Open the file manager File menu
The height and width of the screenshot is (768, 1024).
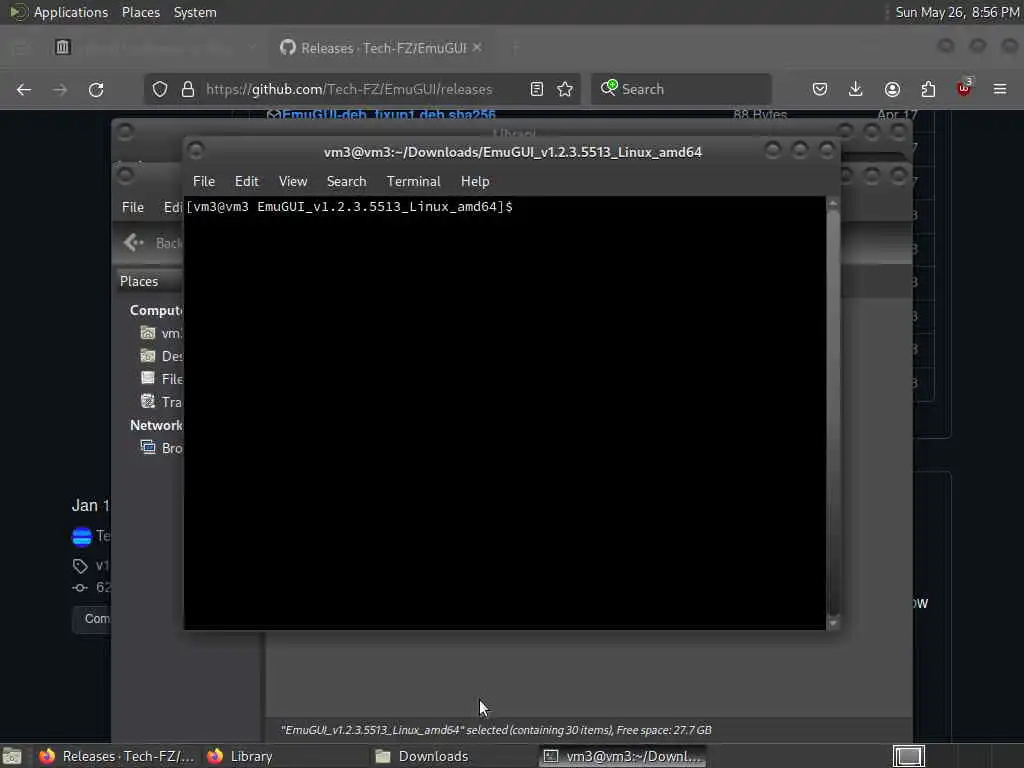tap(133, 207)
